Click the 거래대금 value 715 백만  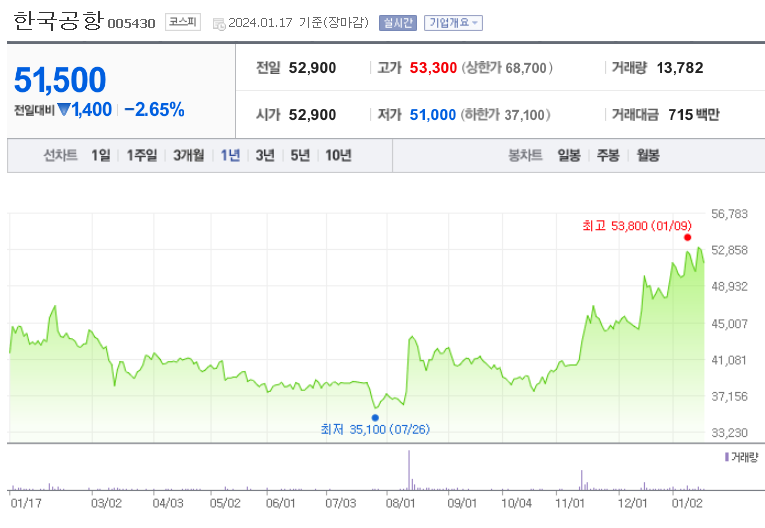(694, 115)
